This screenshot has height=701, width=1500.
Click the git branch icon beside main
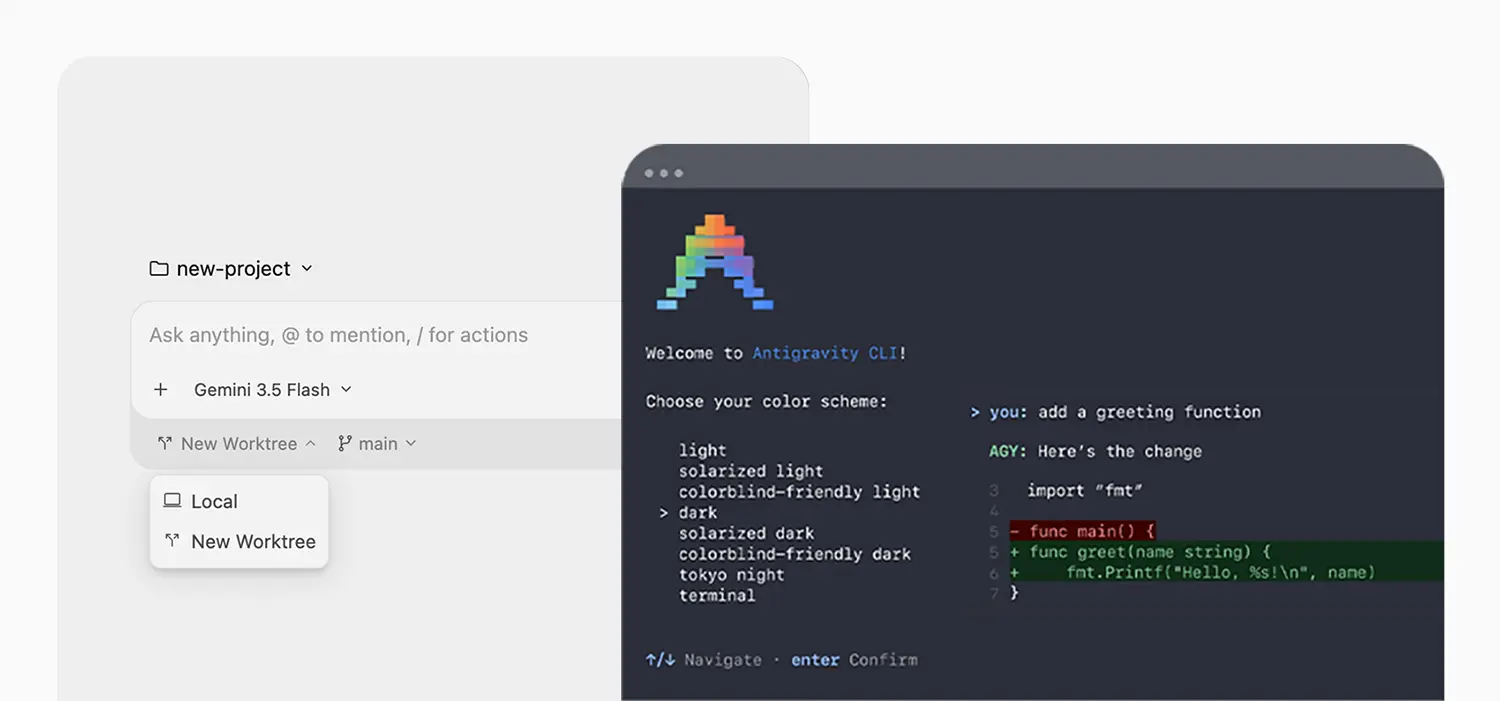pyautogui.click(x=345, y=443)
